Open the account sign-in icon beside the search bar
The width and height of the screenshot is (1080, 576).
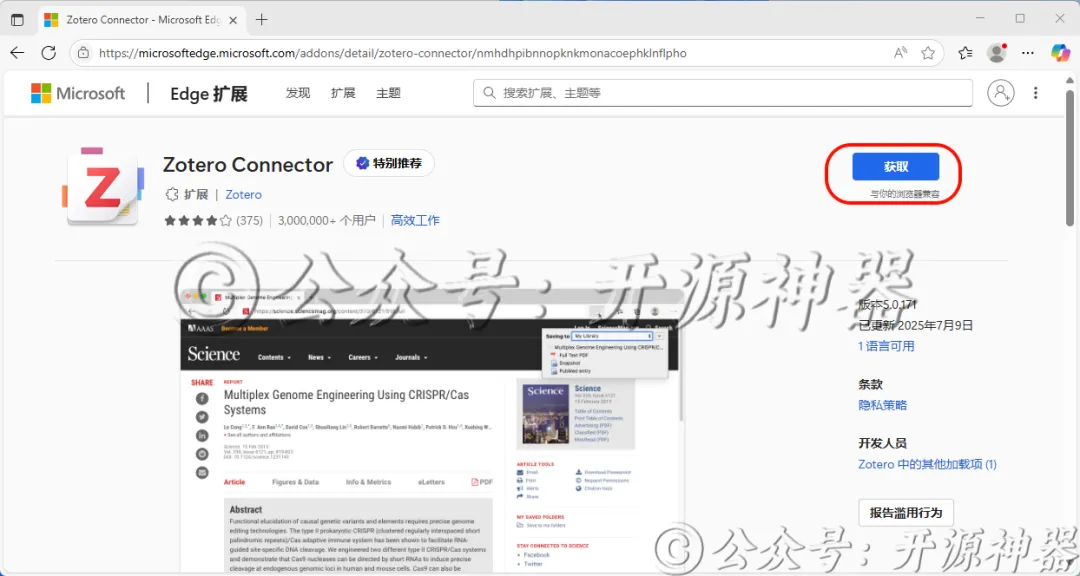pos(1001,92)
